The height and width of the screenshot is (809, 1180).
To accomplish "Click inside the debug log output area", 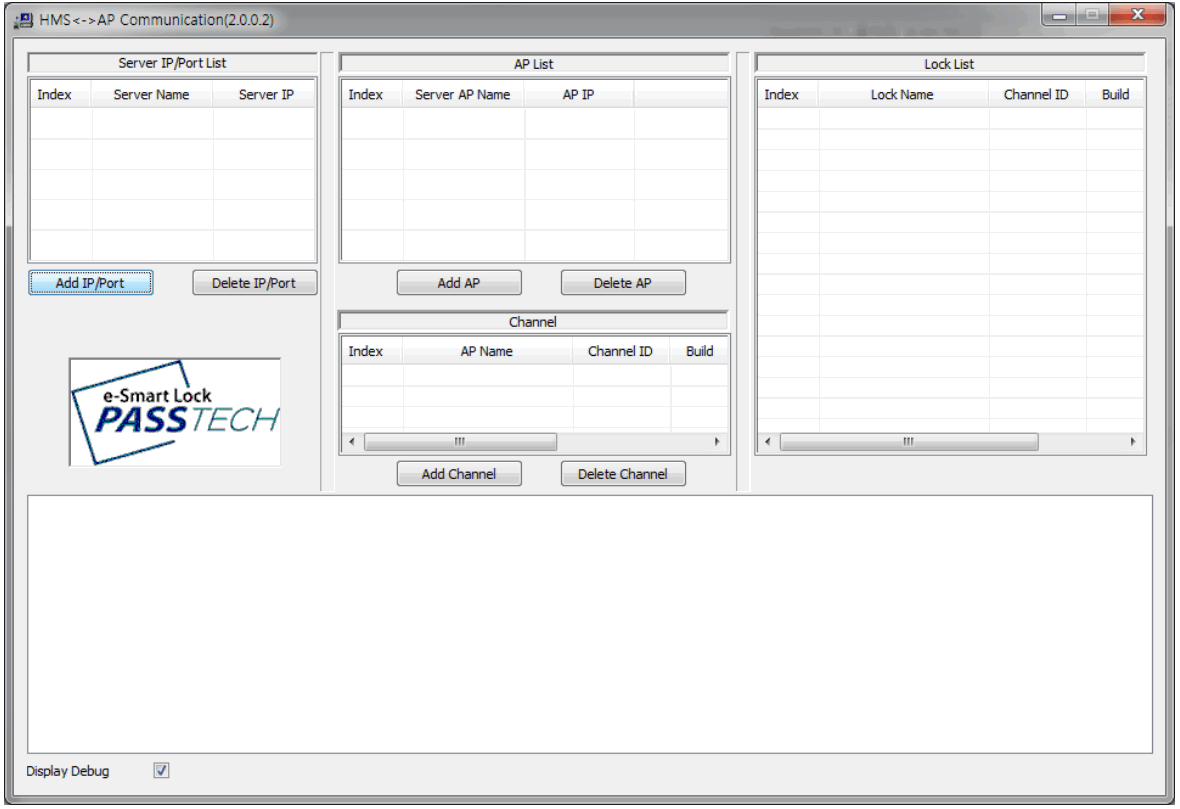I will [590, 620].
